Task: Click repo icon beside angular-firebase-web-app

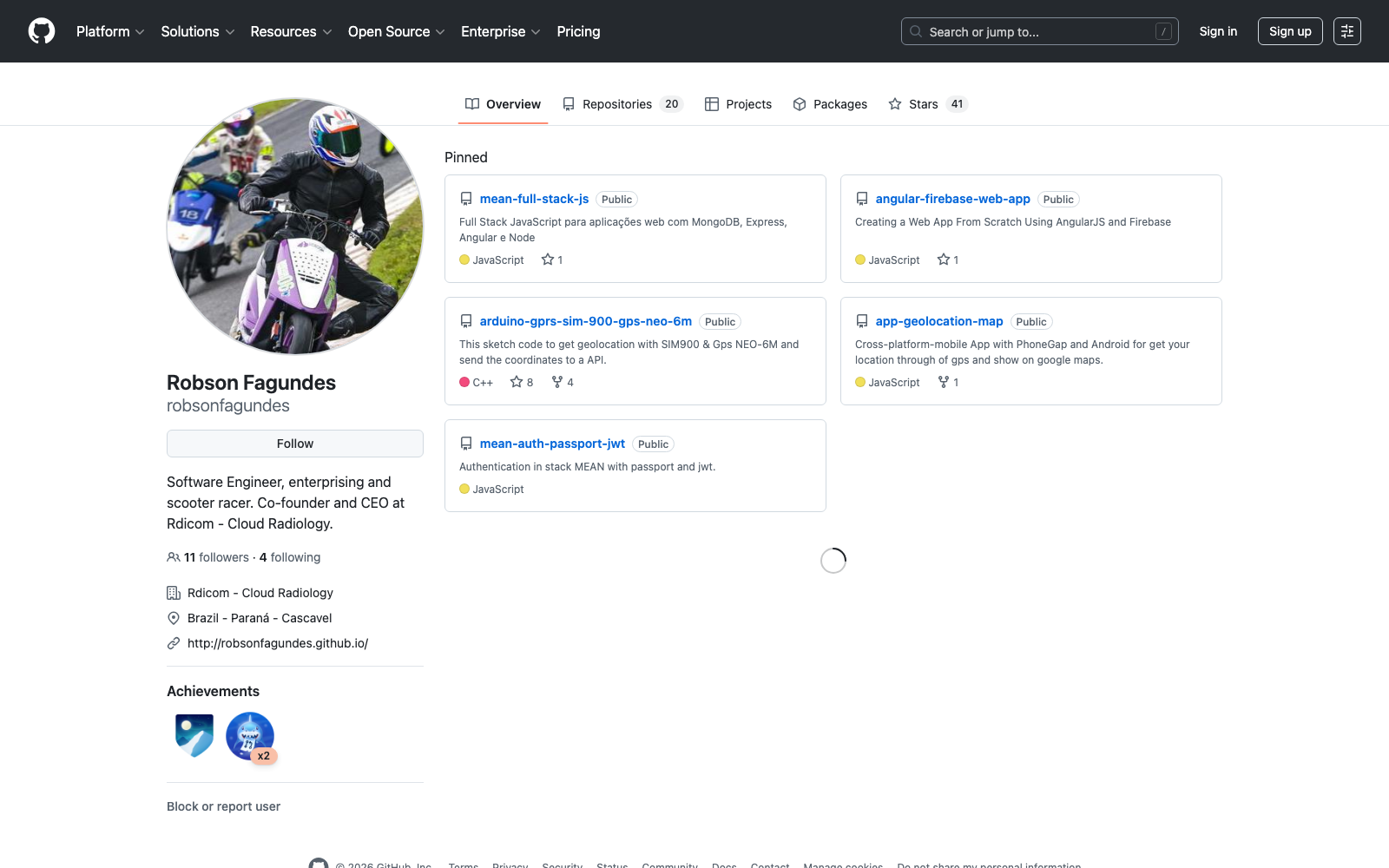Action: click(x=862, y=199)
